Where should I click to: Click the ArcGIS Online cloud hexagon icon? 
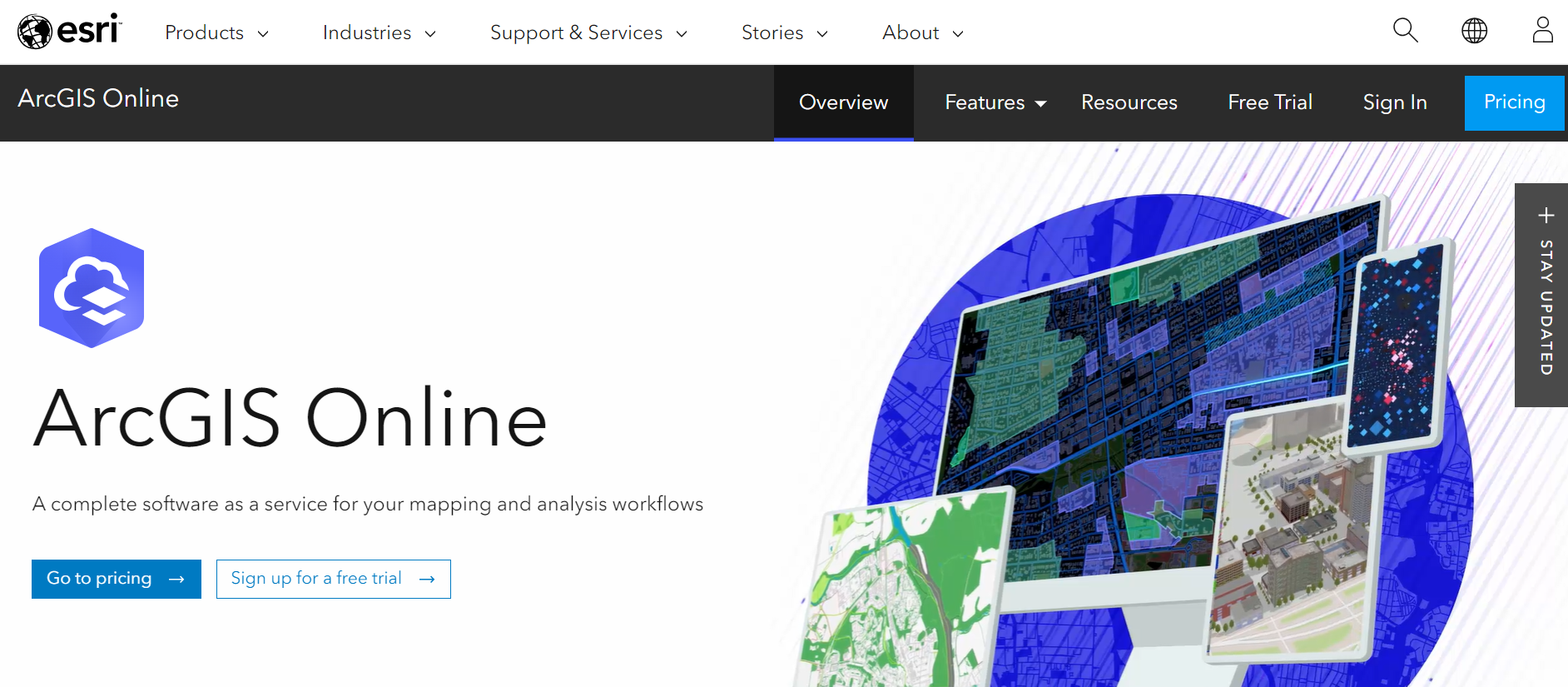(92, 288)
